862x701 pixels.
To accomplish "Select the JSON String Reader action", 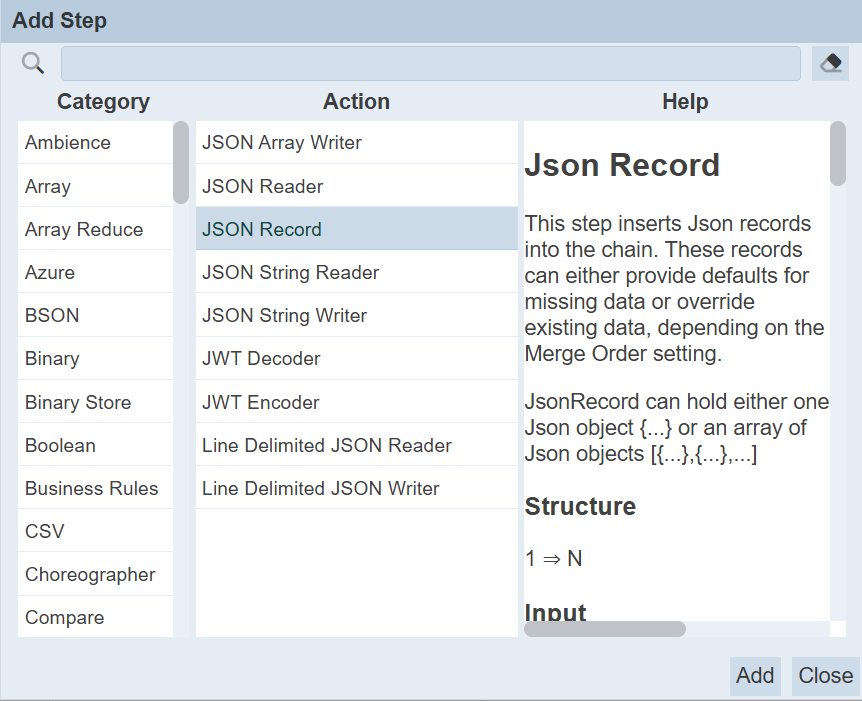I will click(357, 272).
